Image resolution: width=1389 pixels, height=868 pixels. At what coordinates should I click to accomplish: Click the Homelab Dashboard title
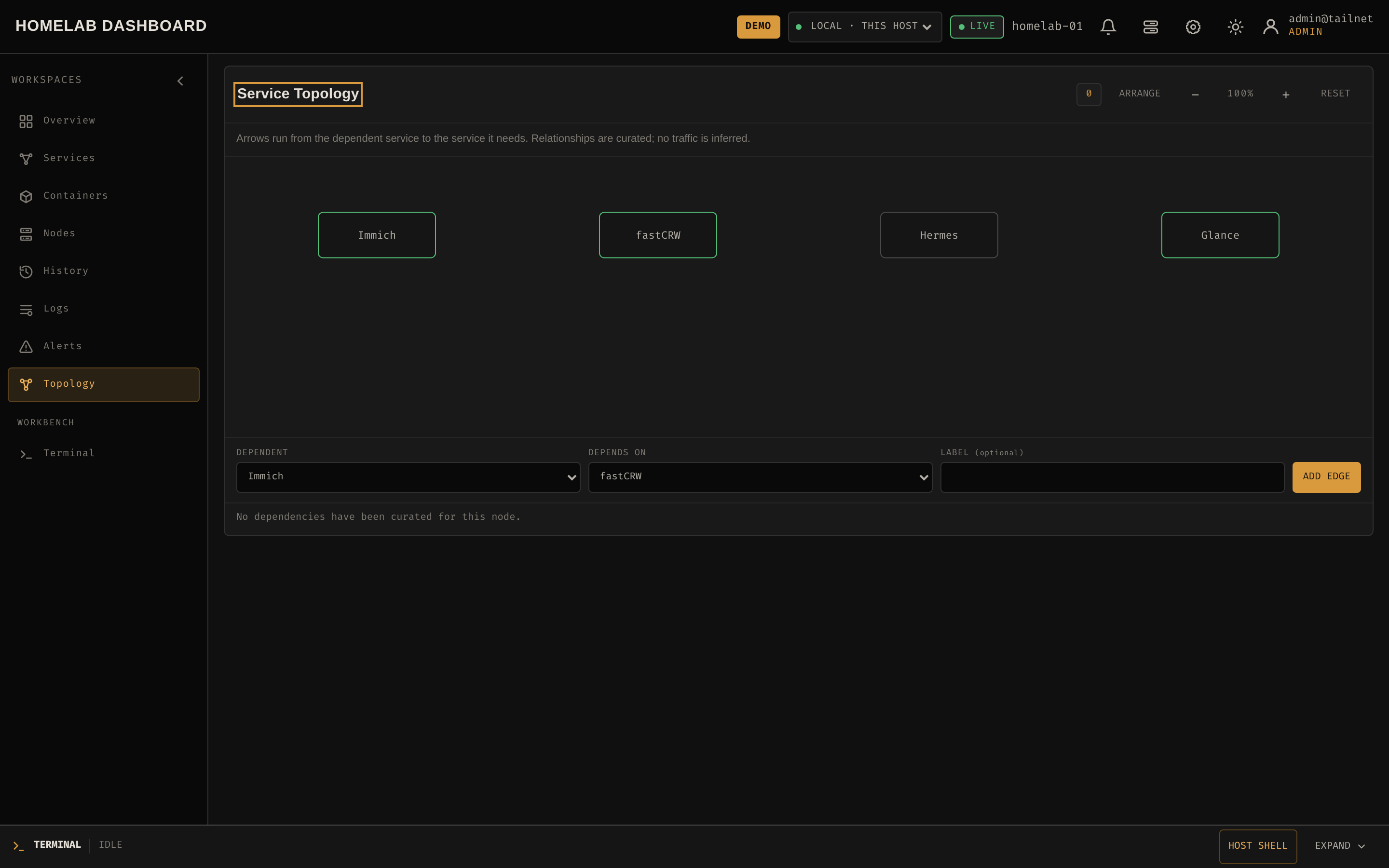click(111, 26)
